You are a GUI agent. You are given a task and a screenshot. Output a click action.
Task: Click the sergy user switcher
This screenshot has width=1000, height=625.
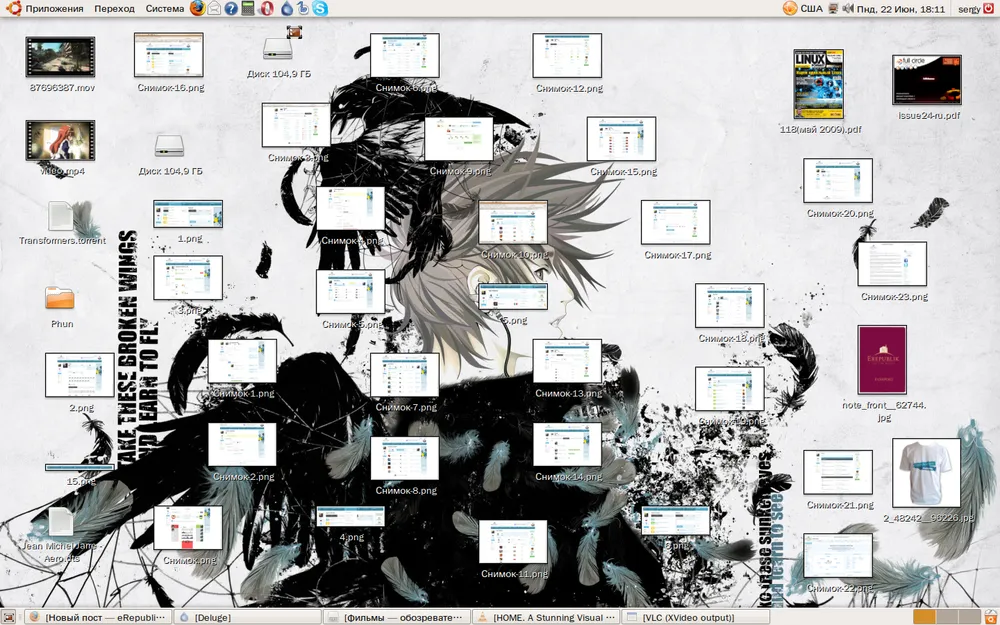pos(968,9)
